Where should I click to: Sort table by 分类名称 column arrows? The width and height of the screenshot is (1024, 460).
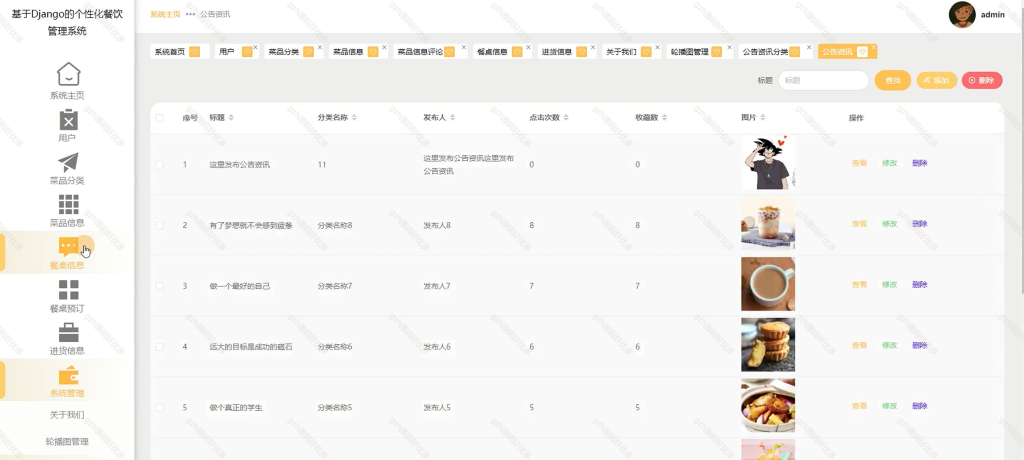coord(355,118)
